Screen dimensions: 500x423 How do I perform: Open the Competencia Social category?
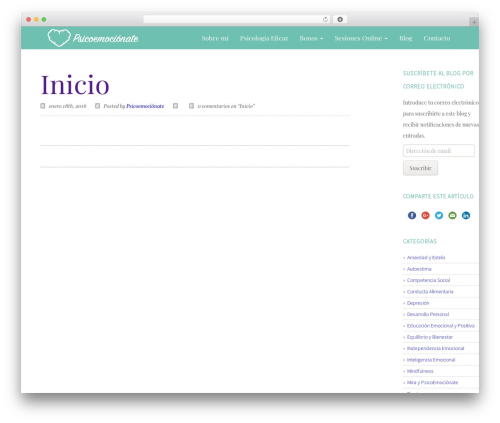(x=428, y=280)
